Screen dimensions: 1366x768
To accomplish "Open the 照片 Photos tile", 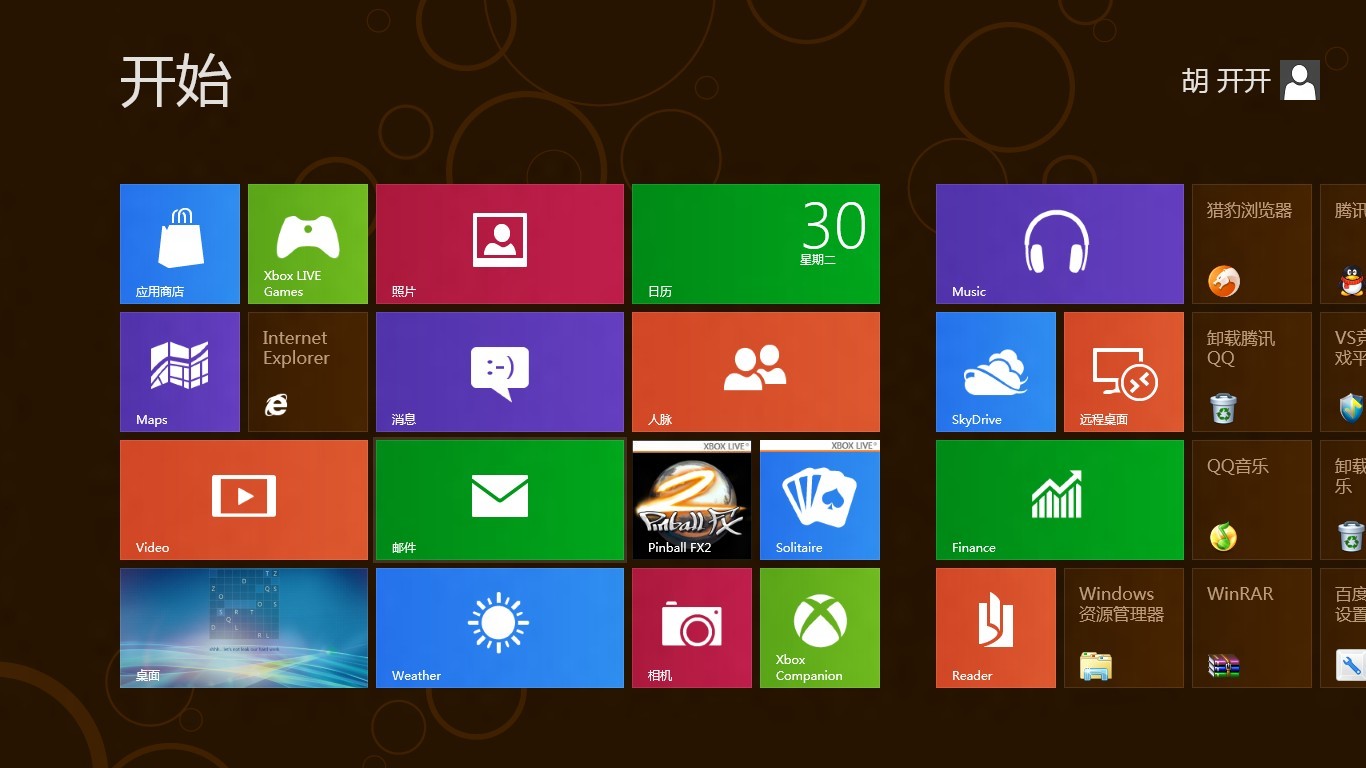I will pyautogui.click(x=500, y=244).
